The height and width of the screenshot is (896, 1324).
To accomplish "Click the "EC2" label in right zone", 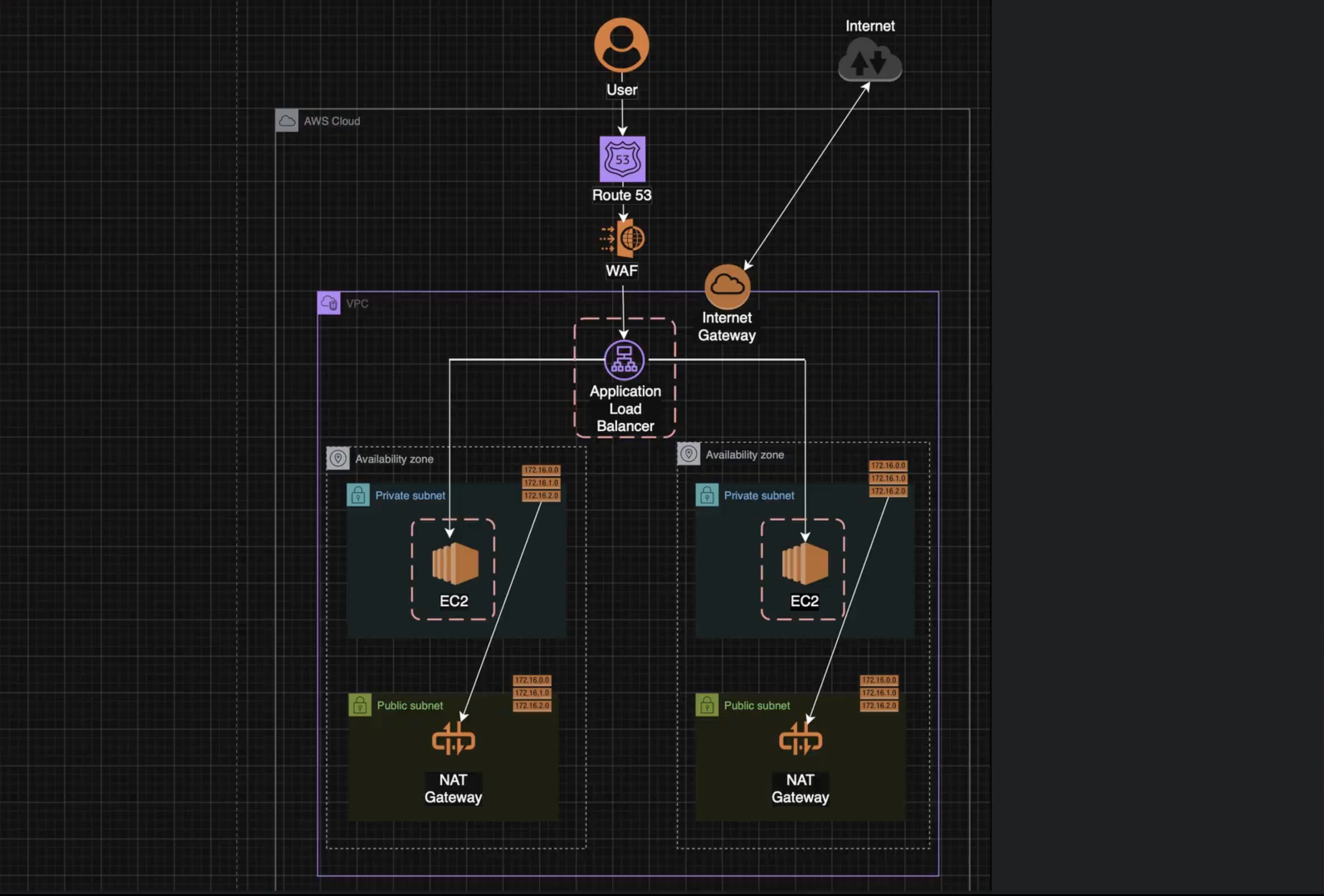I will point(804,601).
